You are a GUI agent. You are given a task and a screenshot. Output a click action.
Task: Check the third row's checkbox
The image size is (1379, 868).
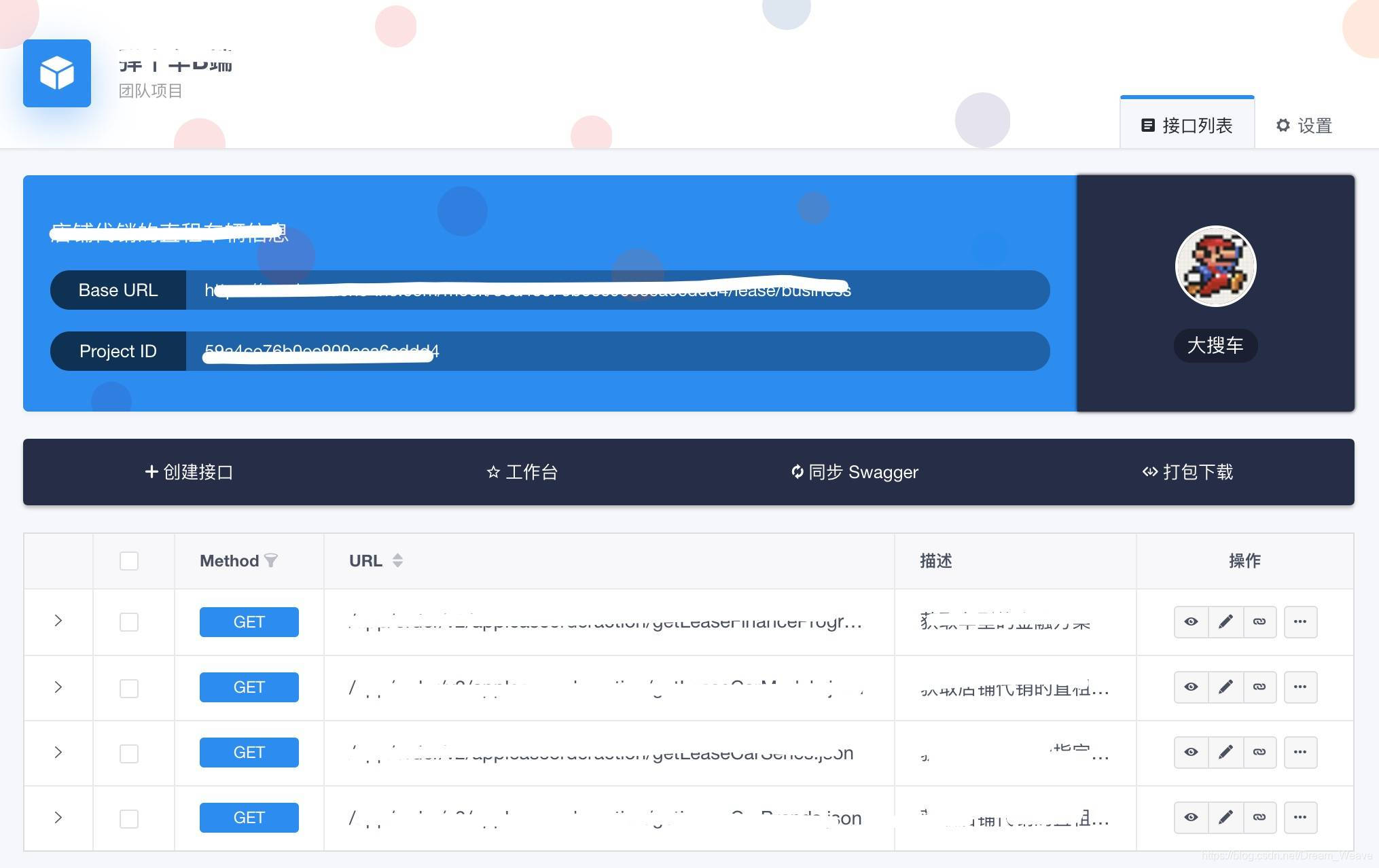click(129, 753)
